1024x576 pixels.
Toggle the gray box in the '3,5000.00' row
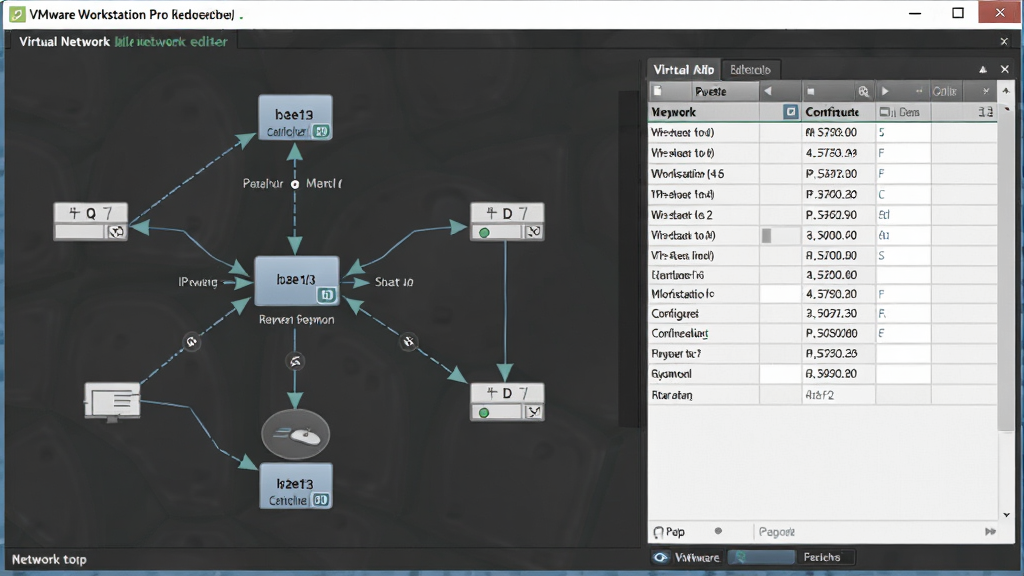point(767,235)
